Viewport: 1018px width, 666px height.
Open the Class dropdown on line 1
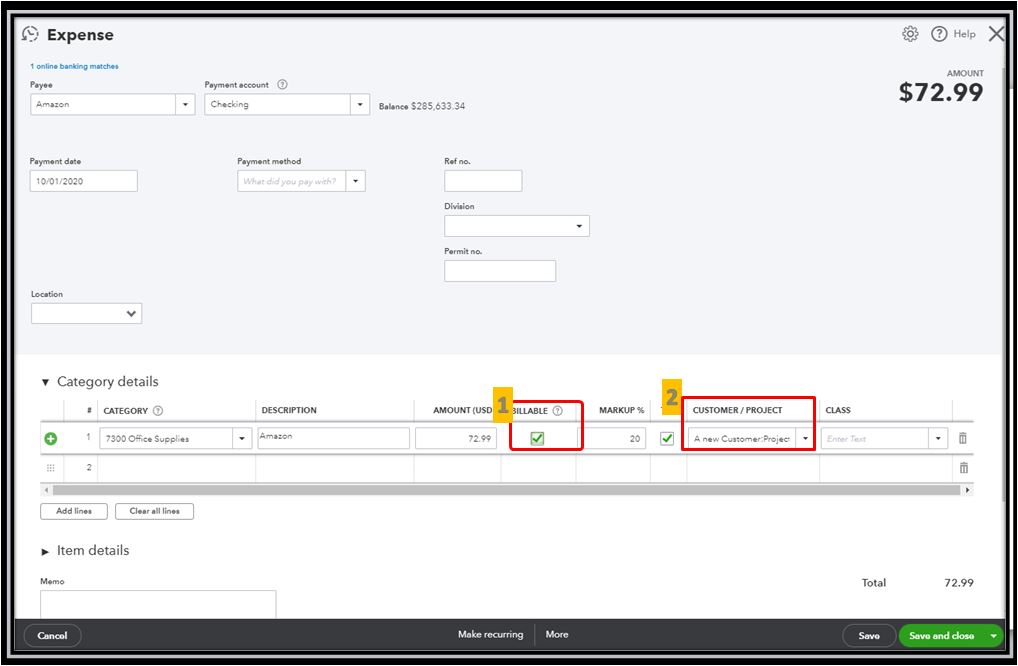point(938,439)
